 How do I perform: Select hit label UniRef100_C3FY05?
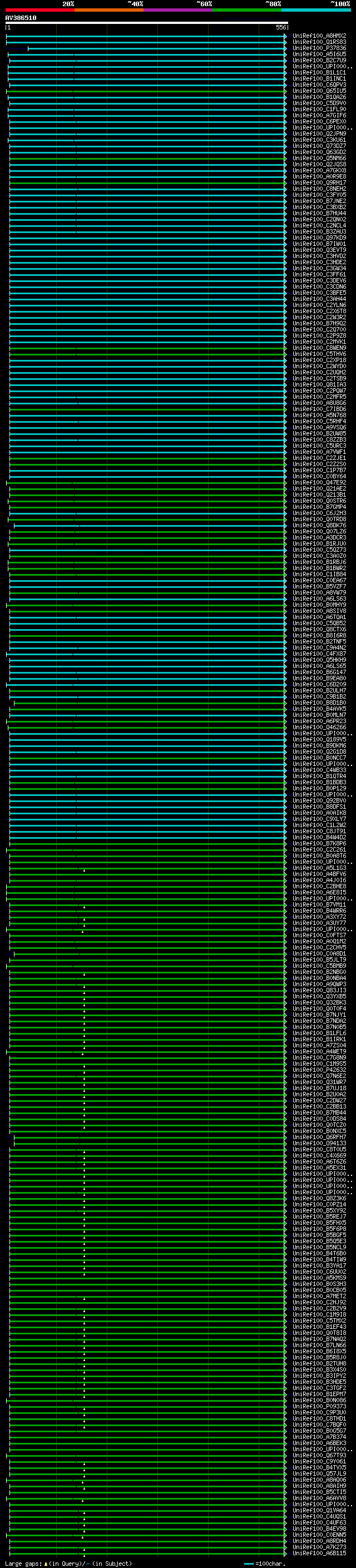(319, 195)
